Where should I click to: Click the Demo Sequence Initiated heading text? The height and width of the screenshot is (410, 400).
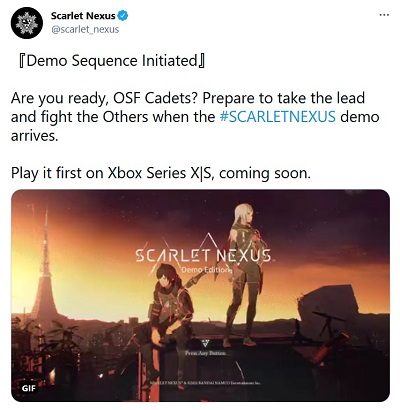112,61
